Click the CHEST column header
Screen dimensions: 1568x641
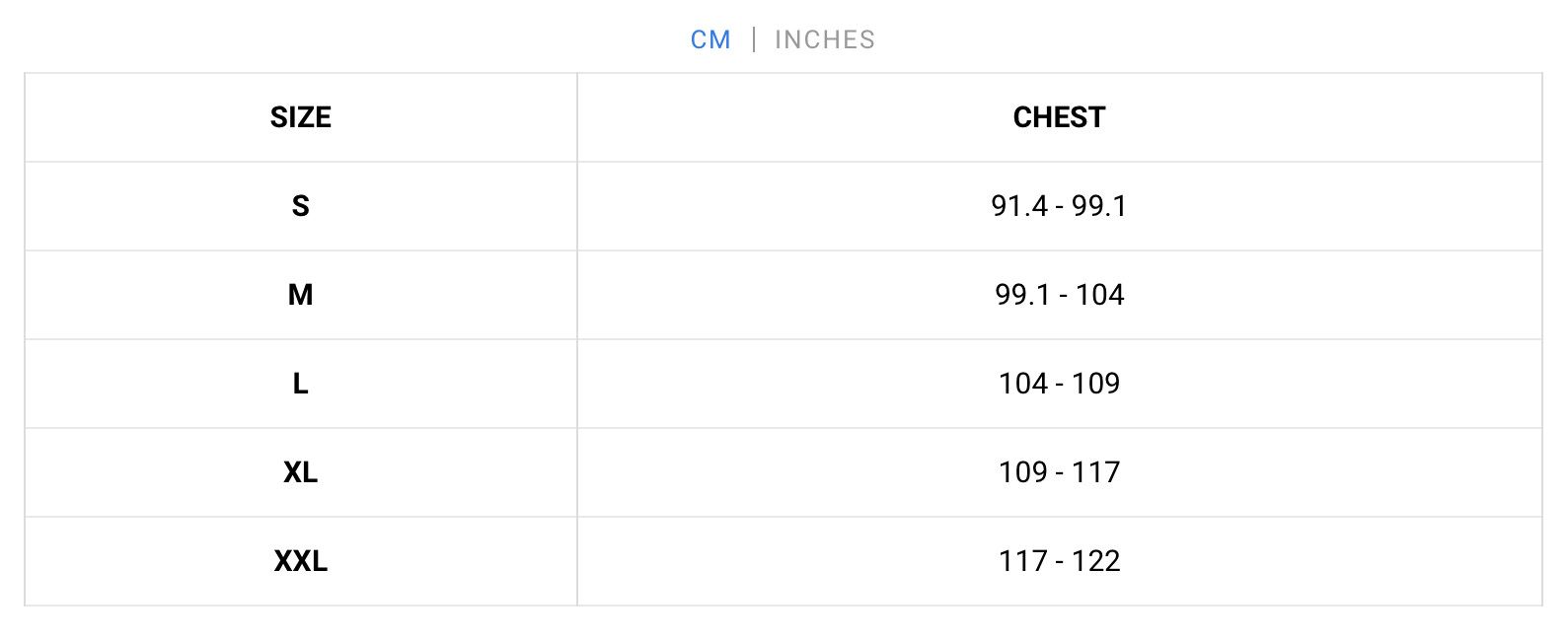[1059, 117]
